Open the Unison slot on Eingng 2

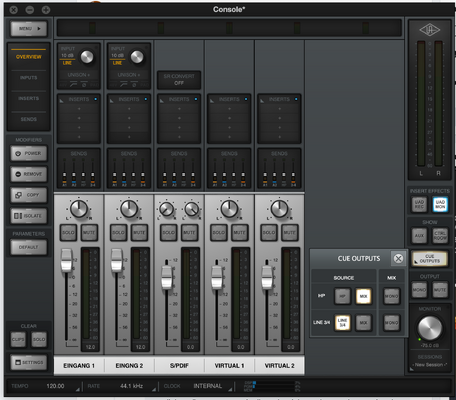(x=129, y=75)
